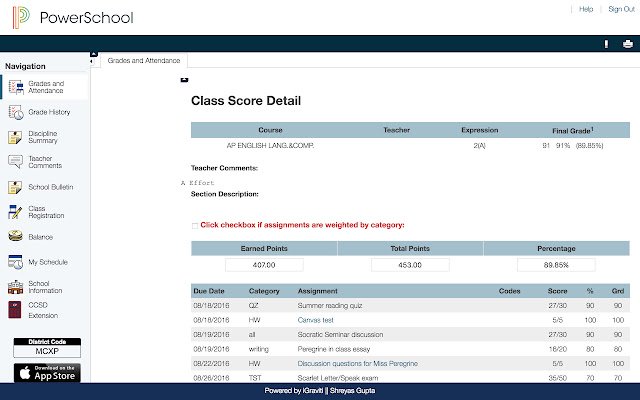Click the MCXP district code box
The image size is (640, 400).
pos(47,351)
